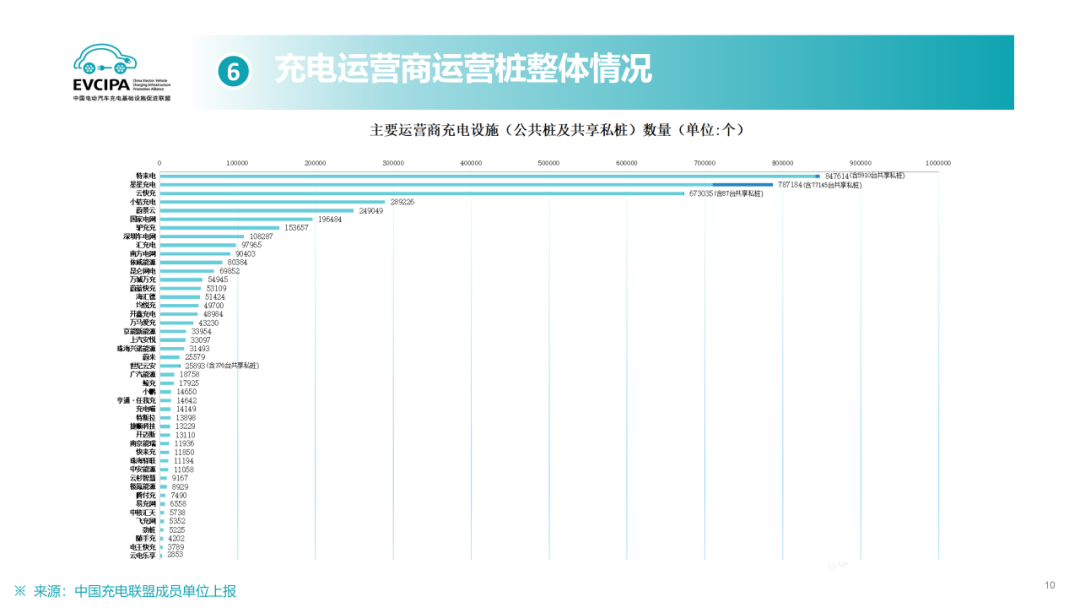
Task: Click the data value 108287
Action: (261, 236)
